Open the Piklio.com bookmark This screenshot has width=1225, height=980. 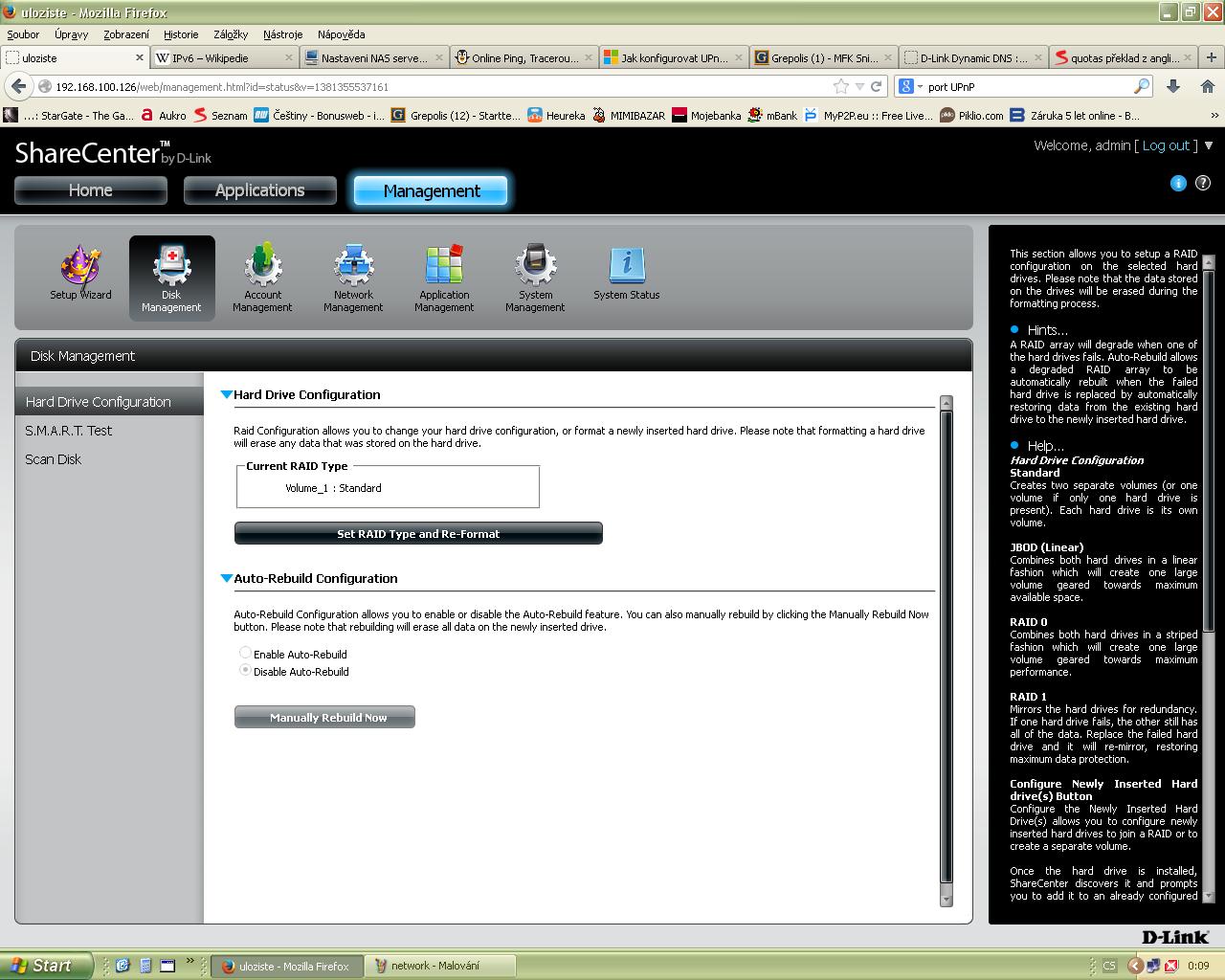(971, 116)
